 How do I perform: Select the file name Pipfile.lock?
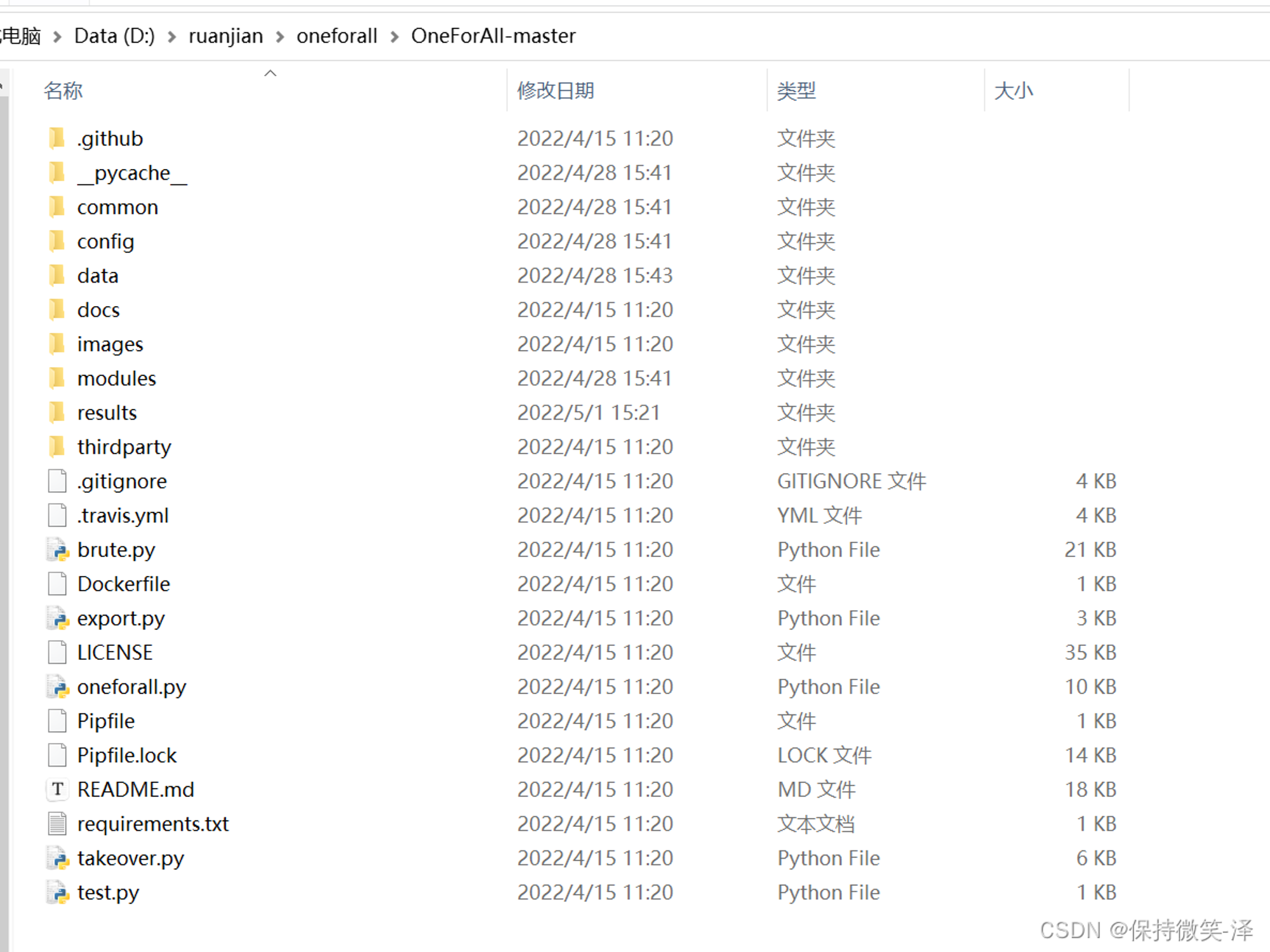click(127, 755)
